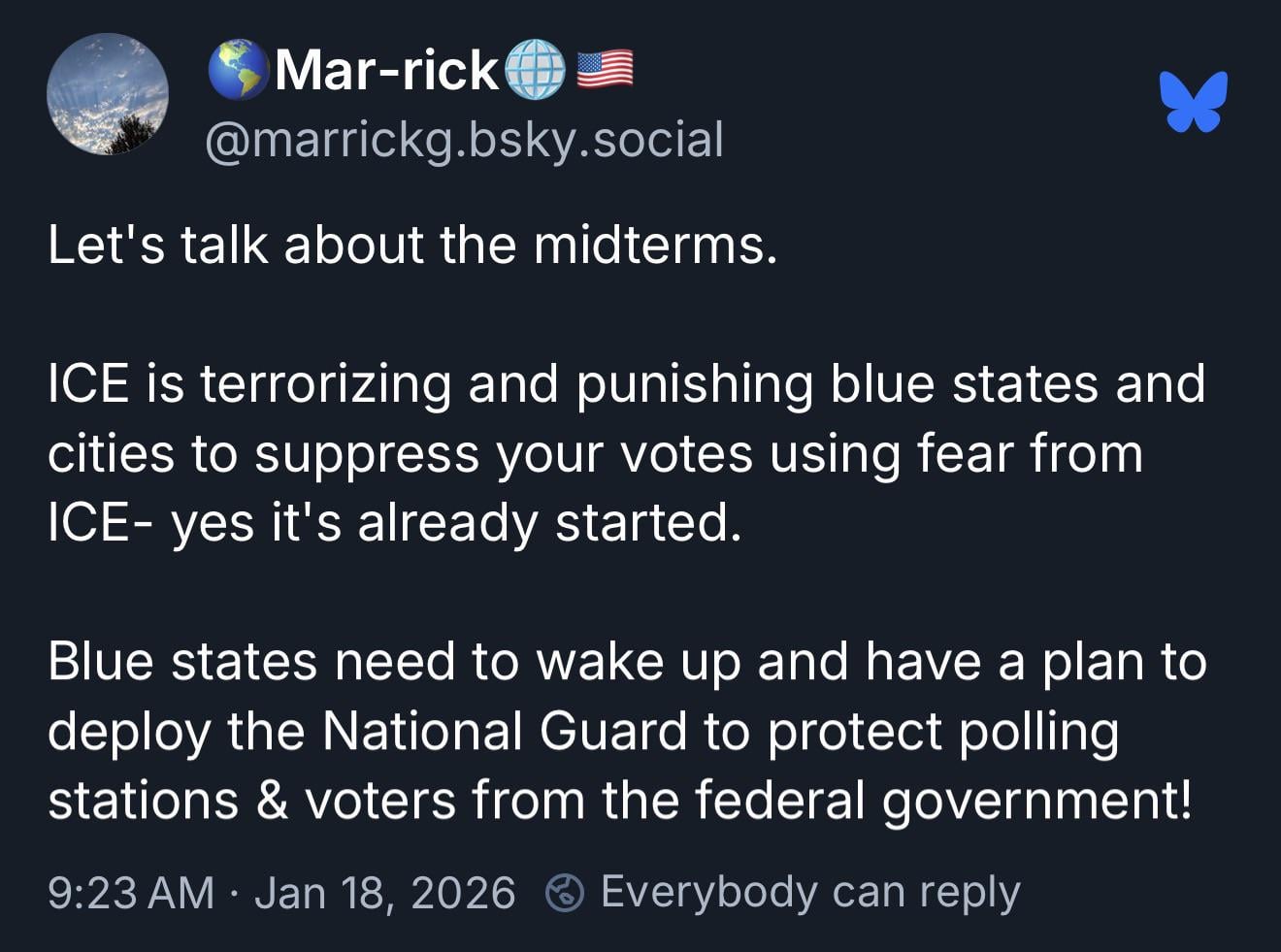
Task: Click the line "Let's talk about the midterms."
Action: (x=412, y=245)
